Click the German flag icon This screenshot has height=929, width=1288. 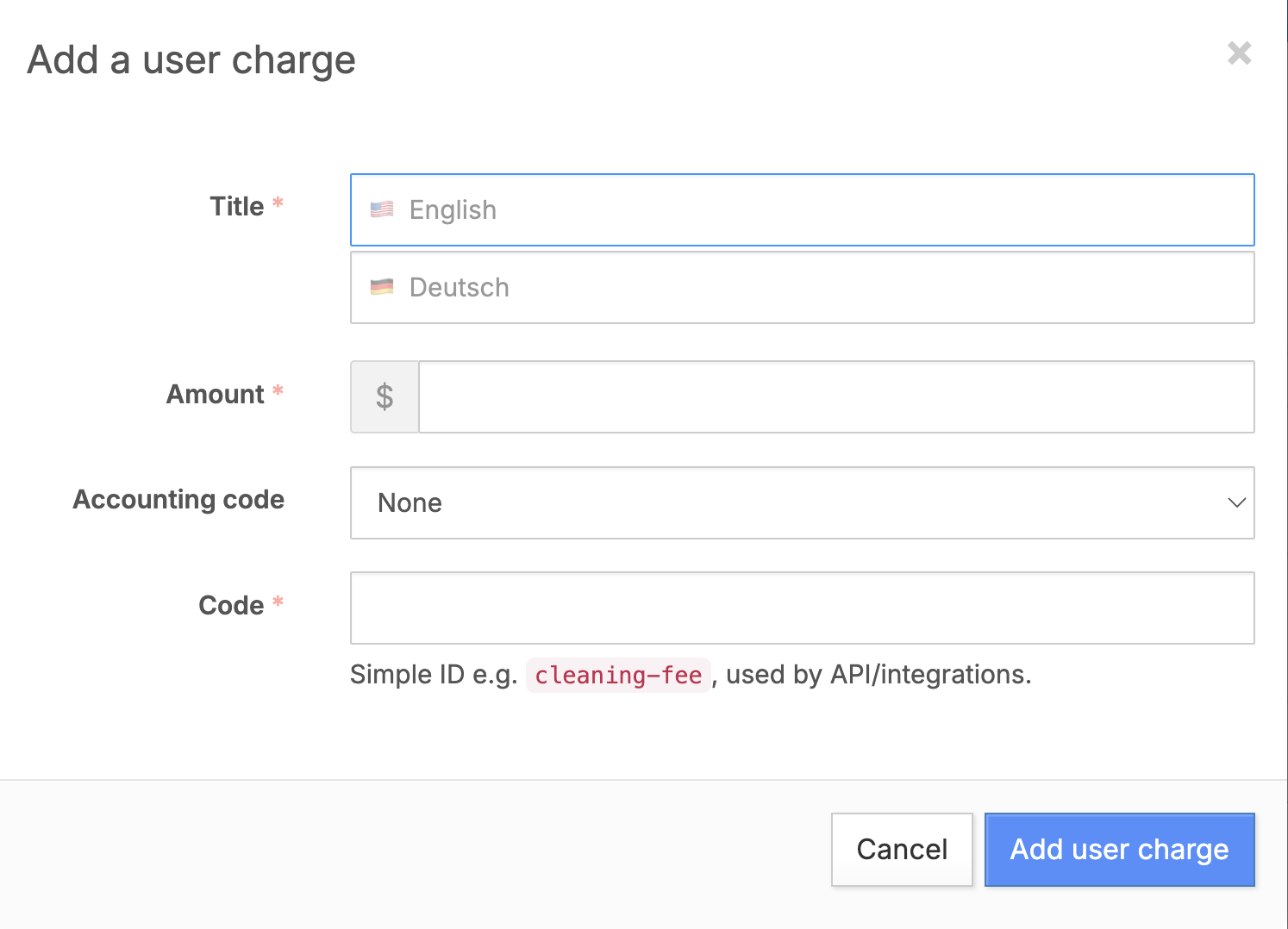click(x=382, y=287)
